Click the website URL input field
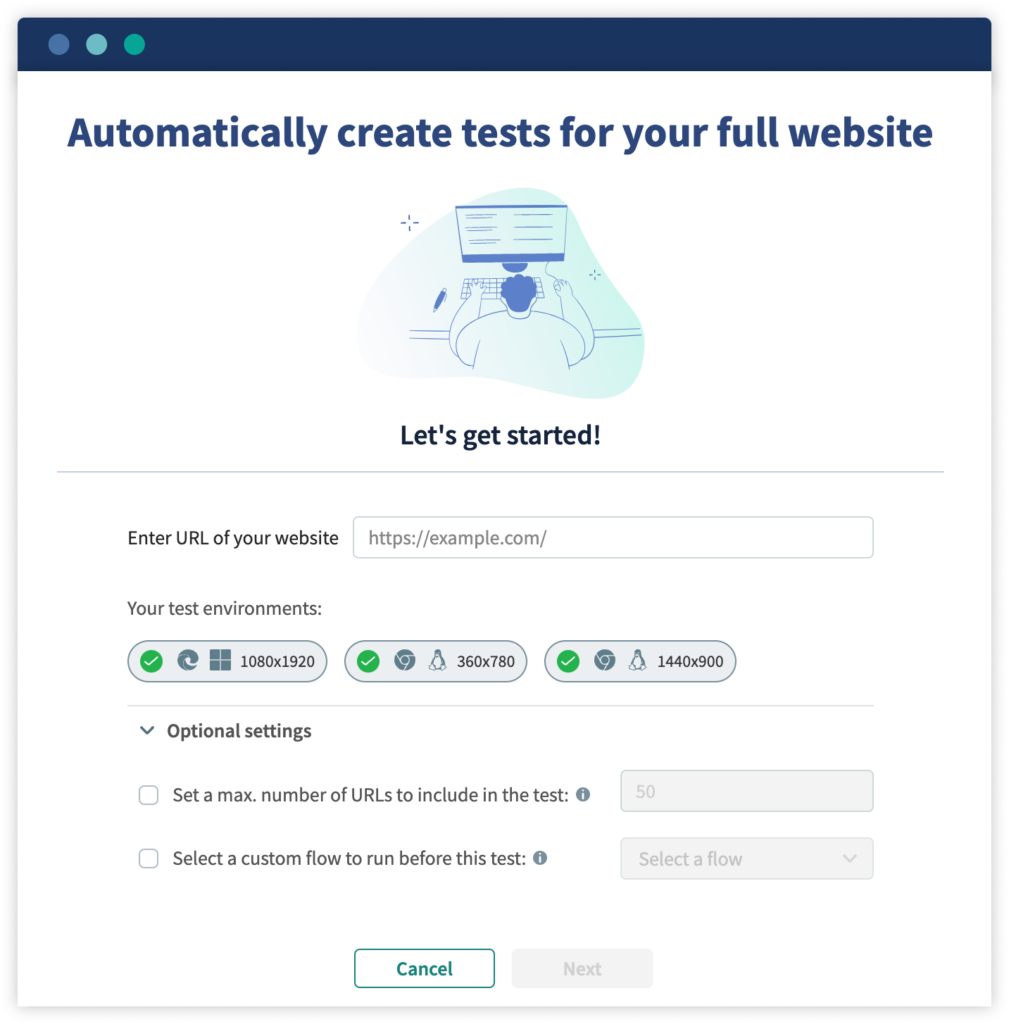Viewport: 1009px width, 1024px height. (x=613, y=537)
